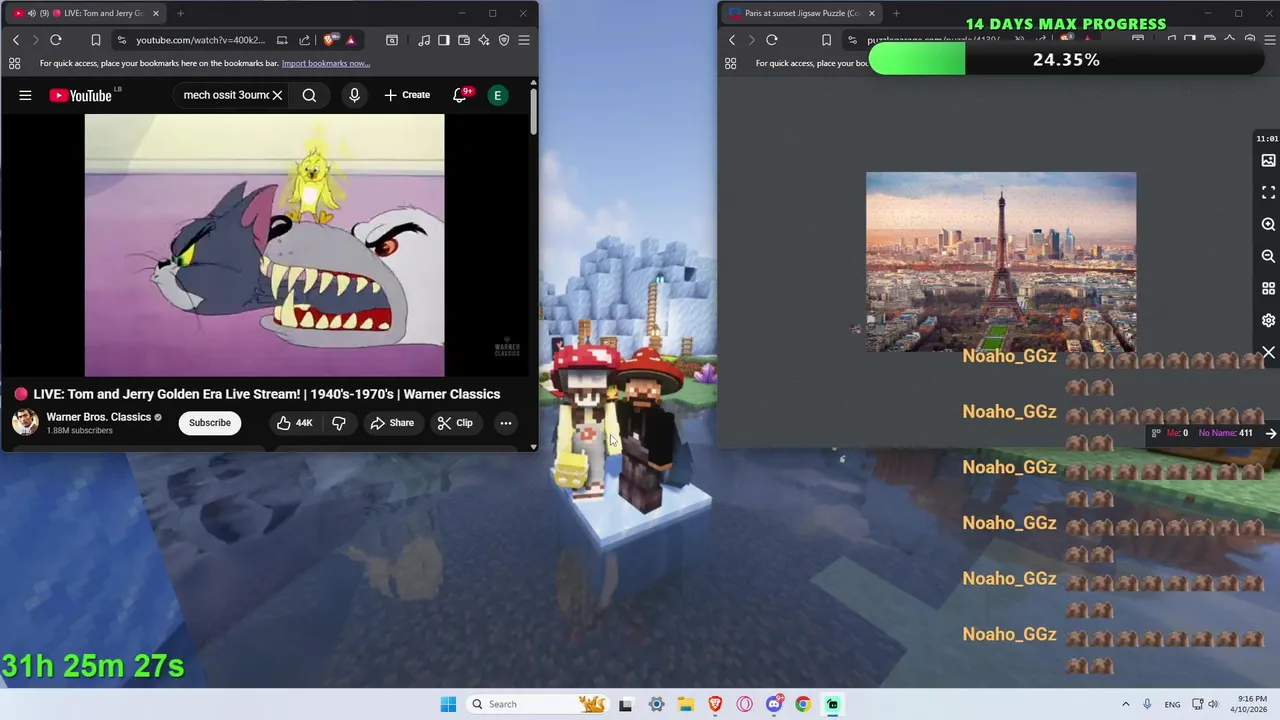
Task: Arrange puzzle pieces grid icon
Action: tap(1268, 288)
